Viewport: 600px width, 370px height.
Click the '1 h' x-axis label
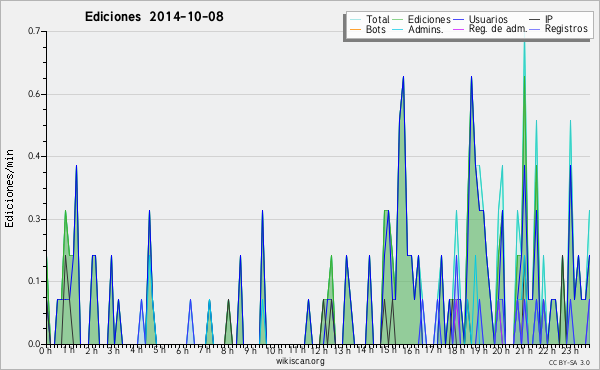[x=68, y=350]
